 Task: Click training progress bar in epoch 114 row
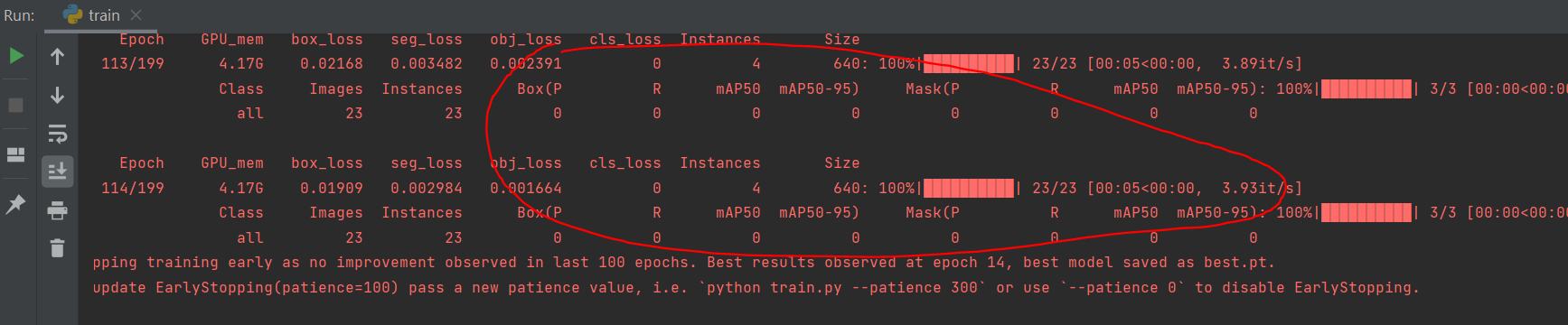coord(969,189)
